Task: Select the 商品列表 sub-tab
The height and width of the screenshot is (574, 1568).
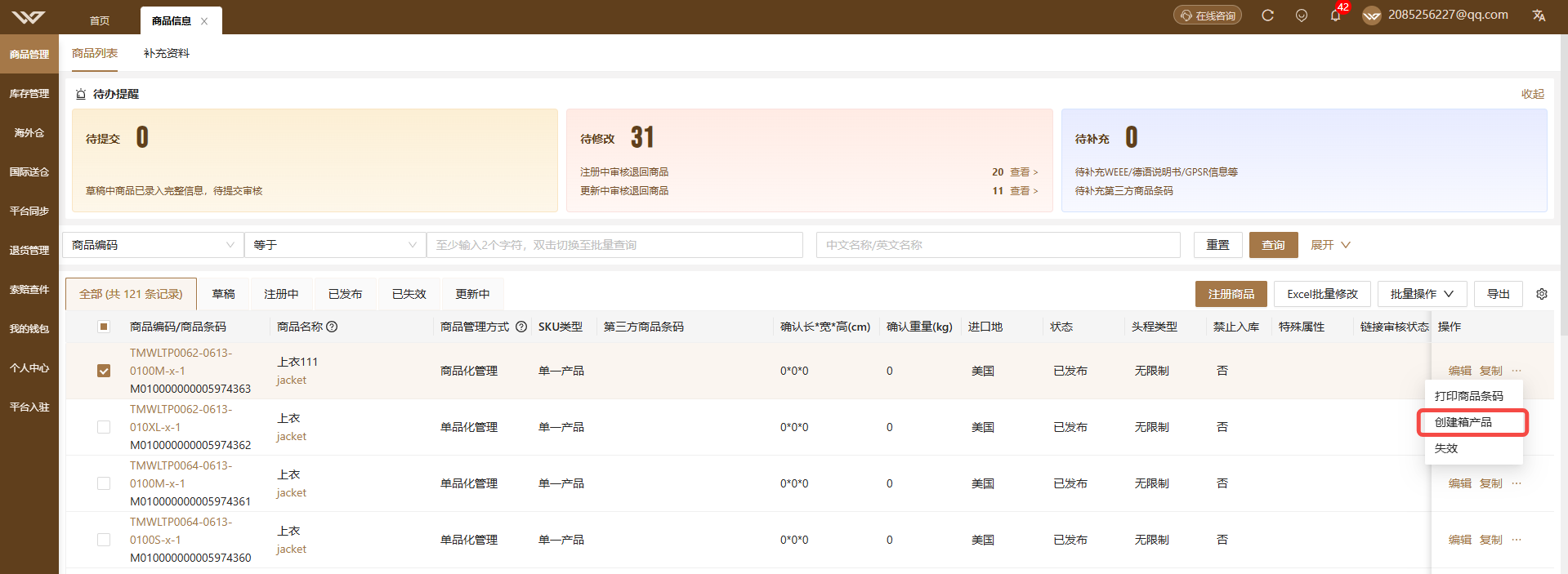Action: click(95, 53)
